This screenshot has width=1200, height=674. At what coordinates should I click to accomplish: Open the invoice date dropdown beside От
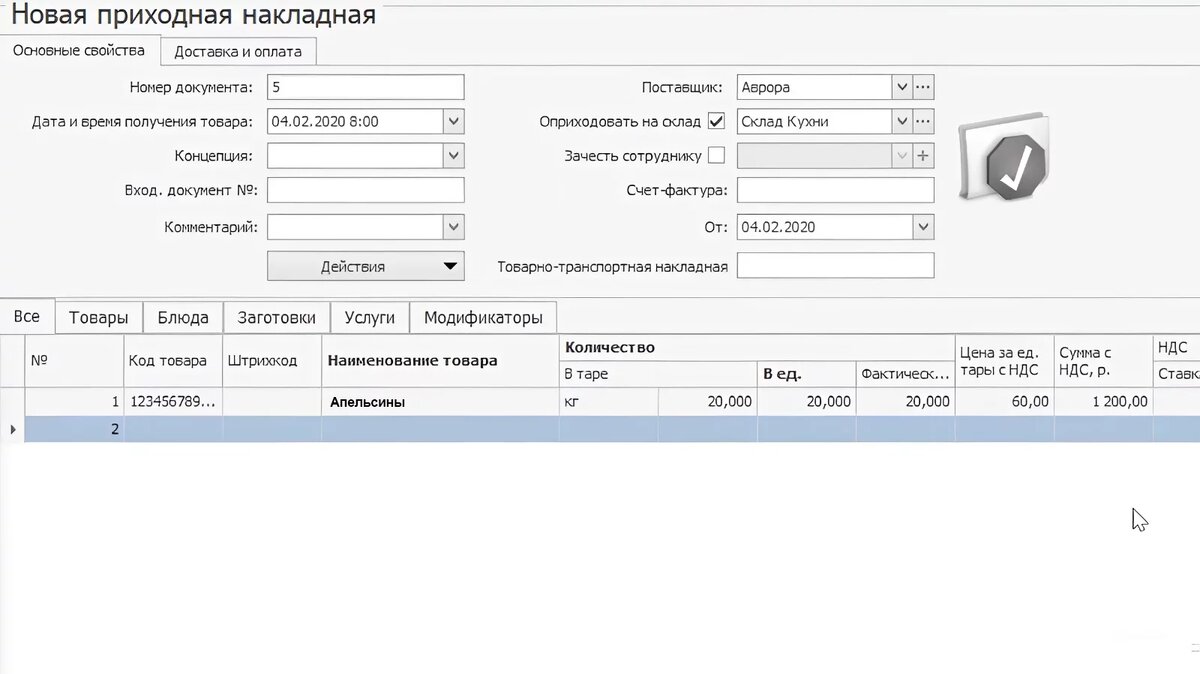[921, 227]
